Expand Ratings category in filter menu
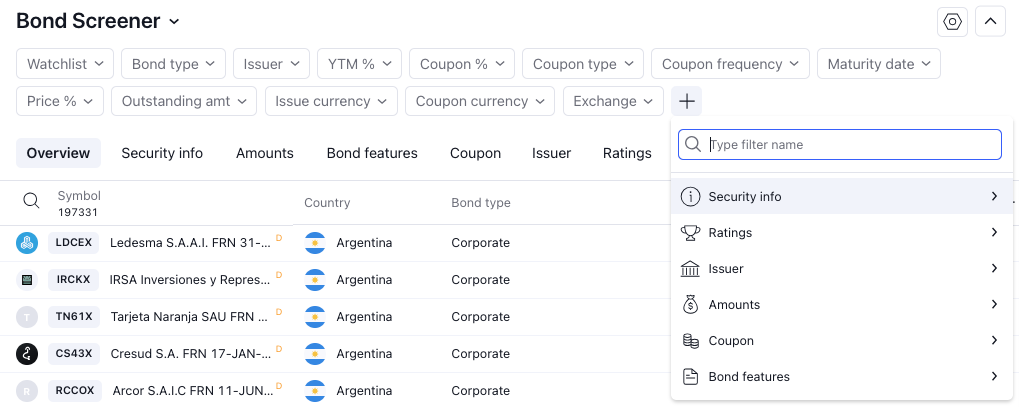The image size is (1019, 407). click(842, 233)
